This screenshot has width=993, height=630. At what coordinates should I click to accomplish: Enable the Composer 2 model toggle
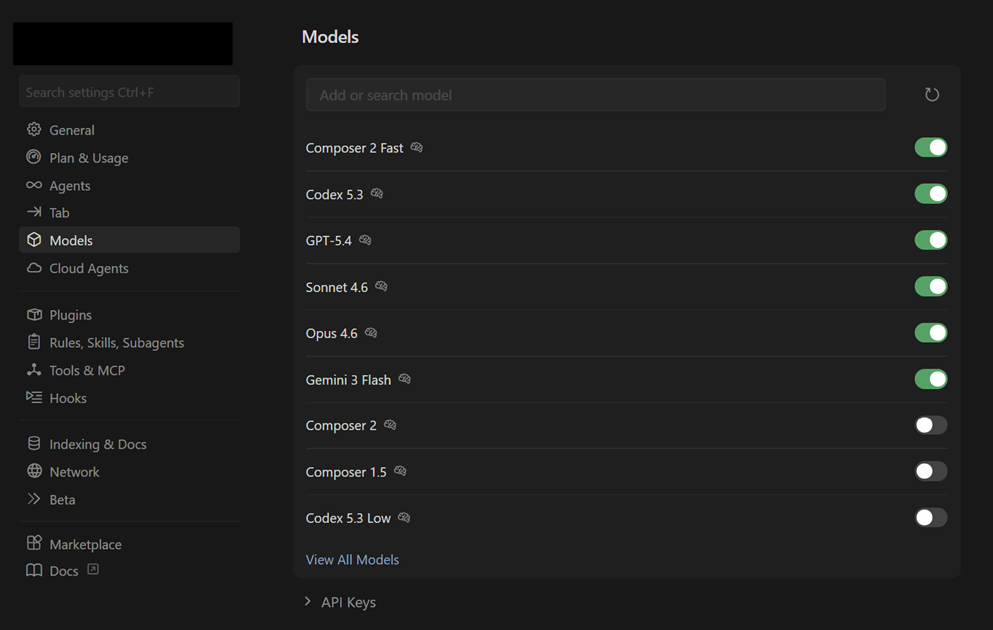click(930, 425)
